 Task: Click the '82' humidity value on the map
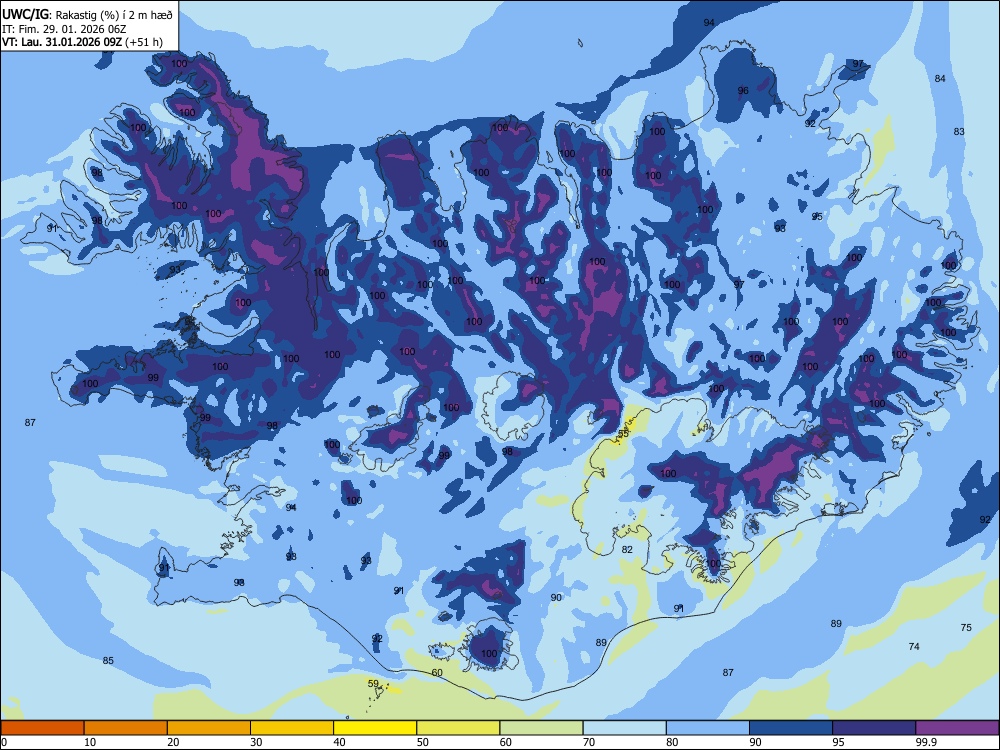(x=627, y=549)
